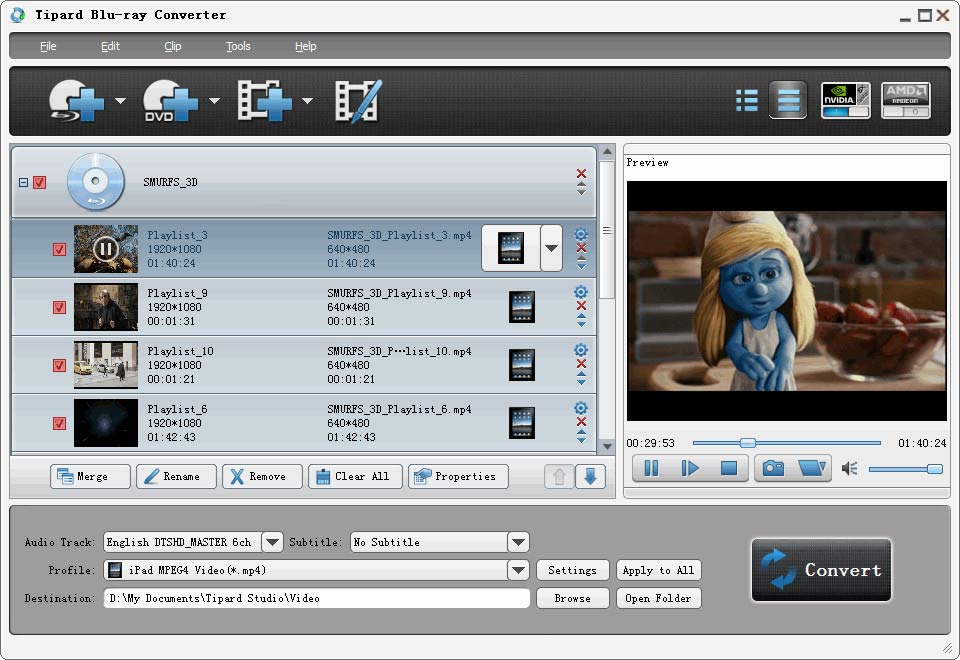Uncheck the Playlist_3 checkbox
This screenshot has width=960, height=660.
click(59, 249)
